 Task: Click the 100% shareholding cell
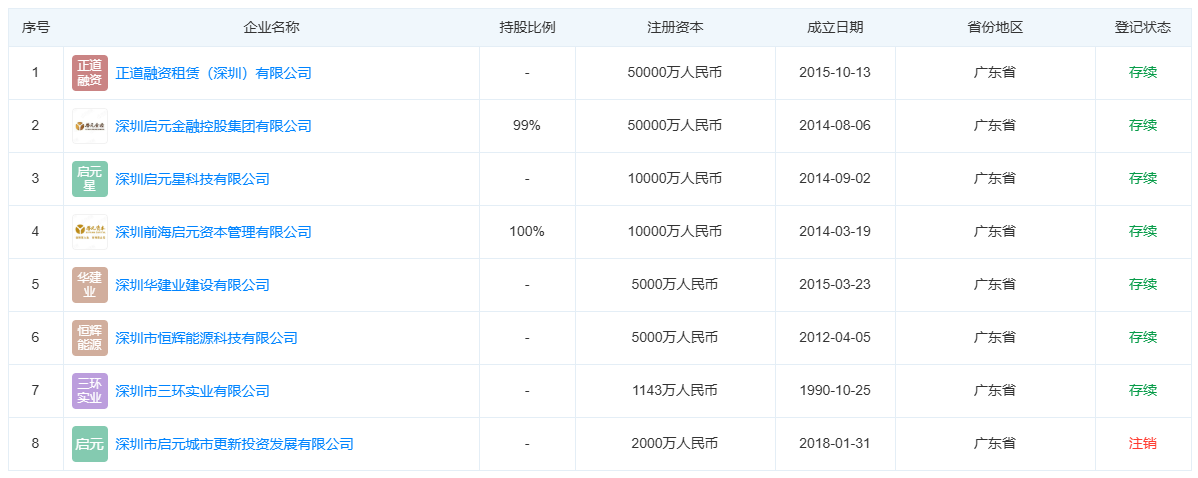[x=527, y=232]
